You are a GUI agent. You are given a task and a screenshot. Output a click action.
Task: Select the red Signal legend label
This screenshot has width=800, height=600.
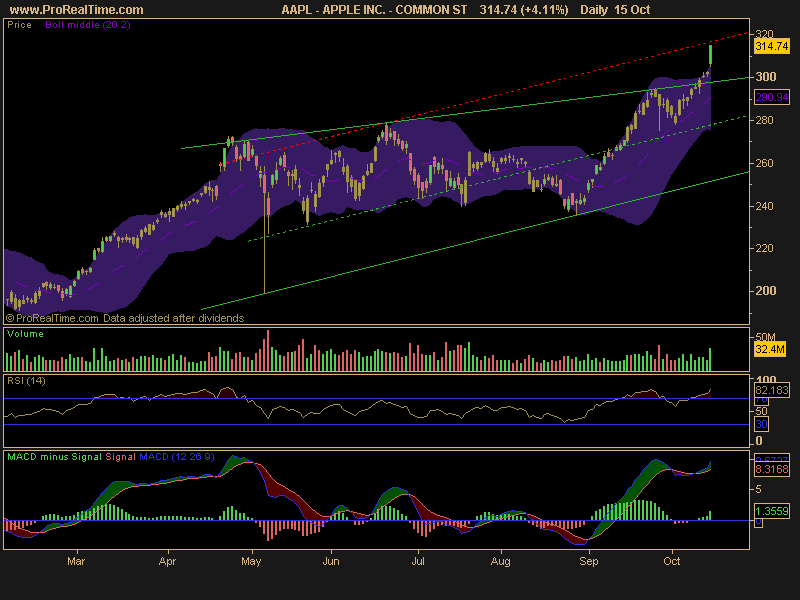tap(120, 457)
